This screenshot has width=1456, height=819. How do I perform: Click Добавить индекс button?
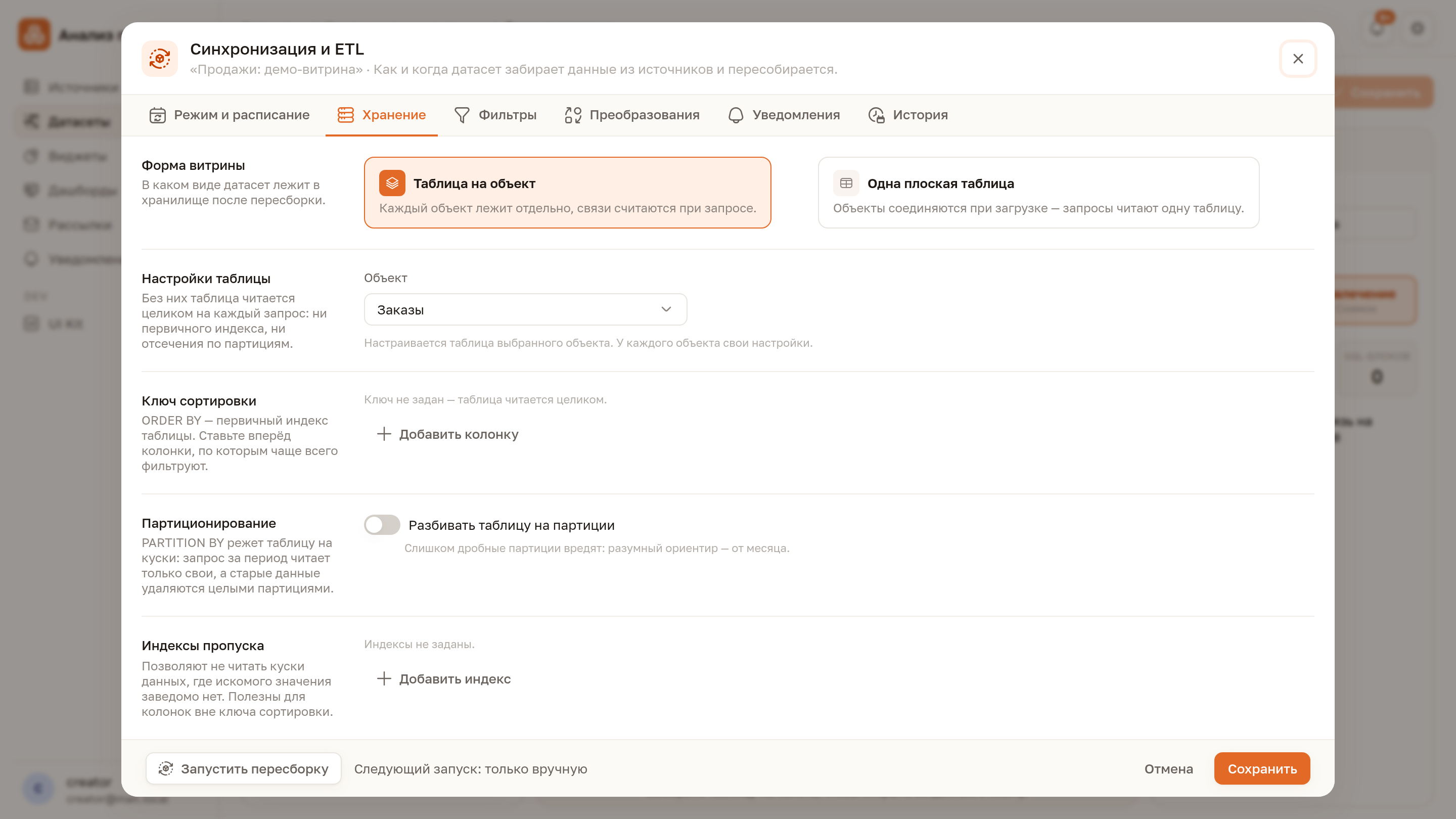tap(443, 679)
